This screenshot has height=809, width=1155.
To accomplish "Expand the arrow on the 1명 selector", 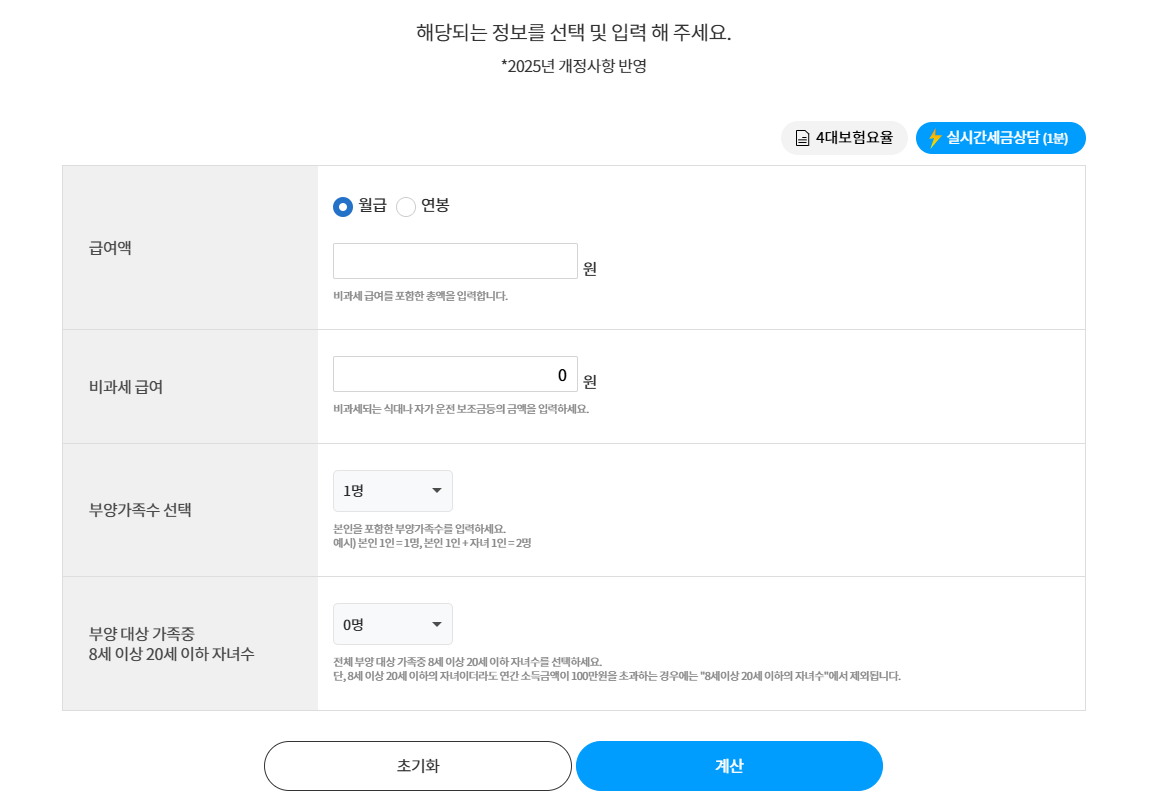I will point(437,490).
